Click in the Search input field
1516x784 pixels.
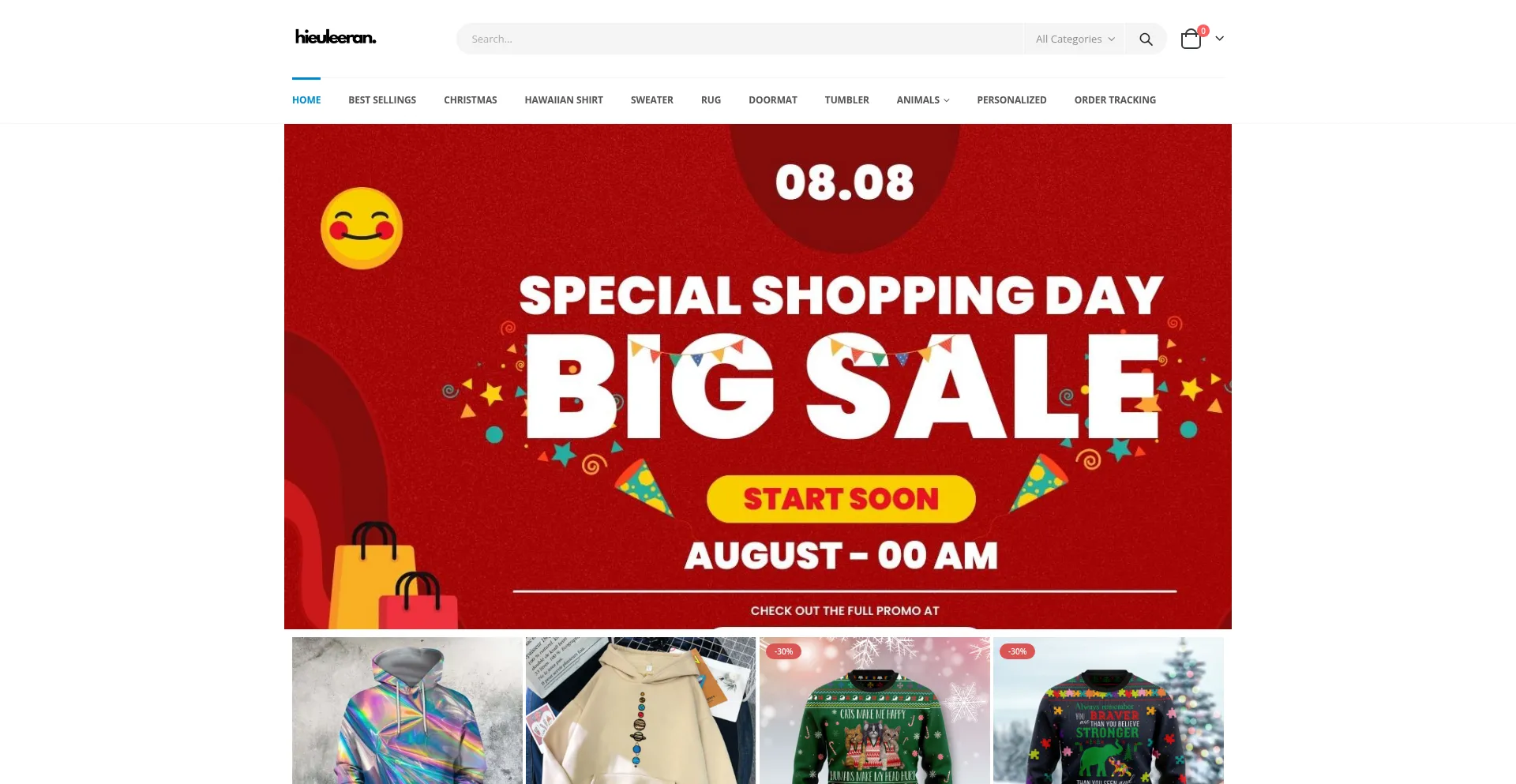coord(739,39)
